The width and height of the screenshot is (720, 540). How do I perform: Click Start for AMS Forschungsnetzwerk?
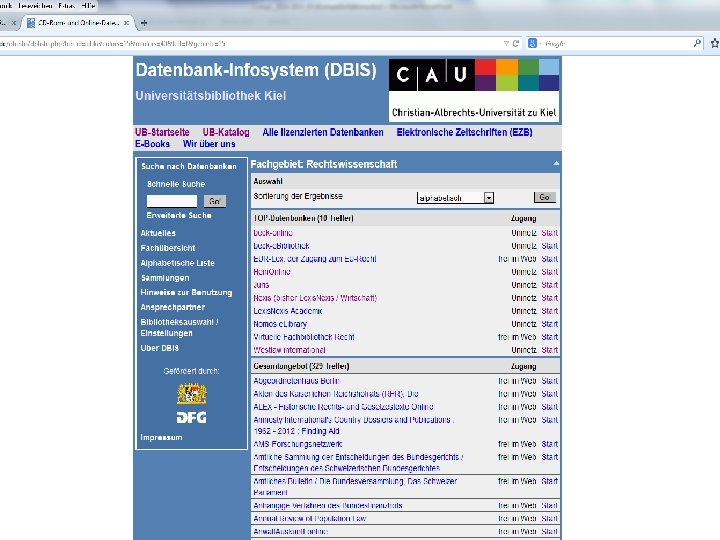pos(550,444)
